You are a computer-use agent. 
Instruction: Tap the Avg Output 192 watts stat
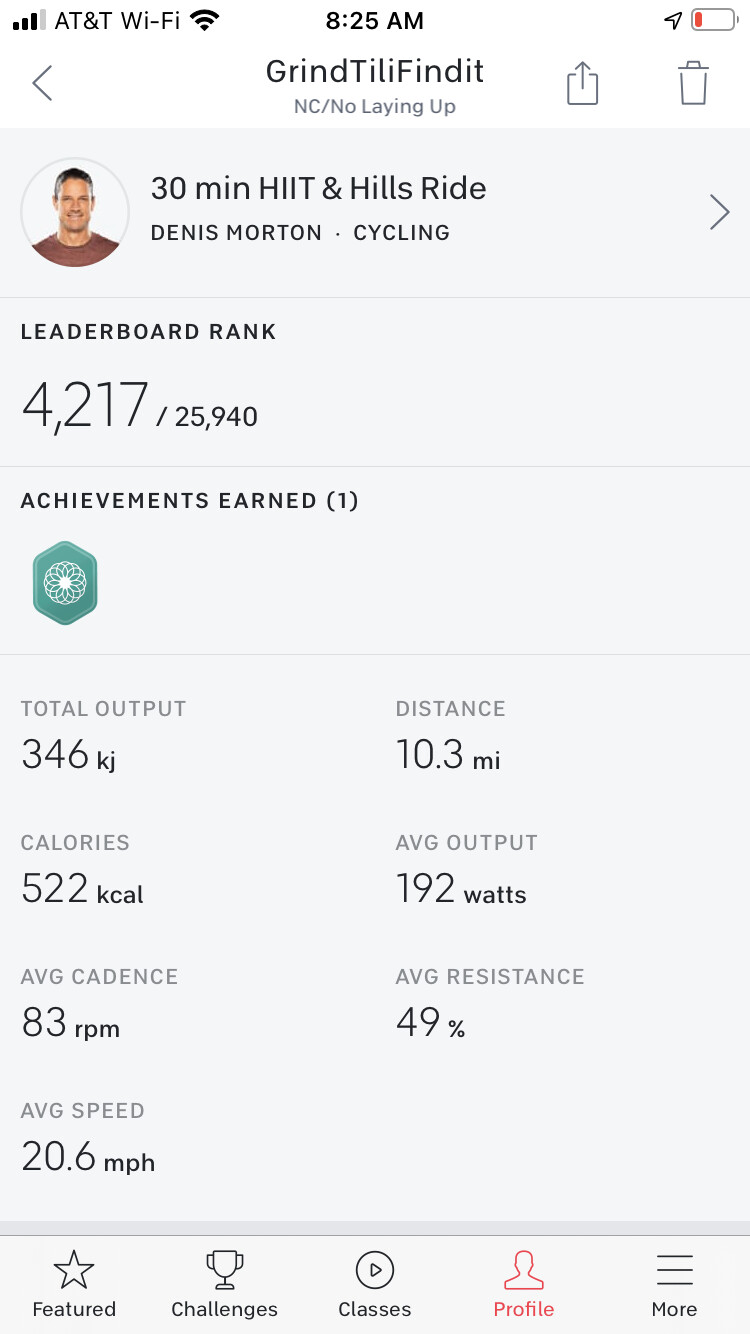460,889
